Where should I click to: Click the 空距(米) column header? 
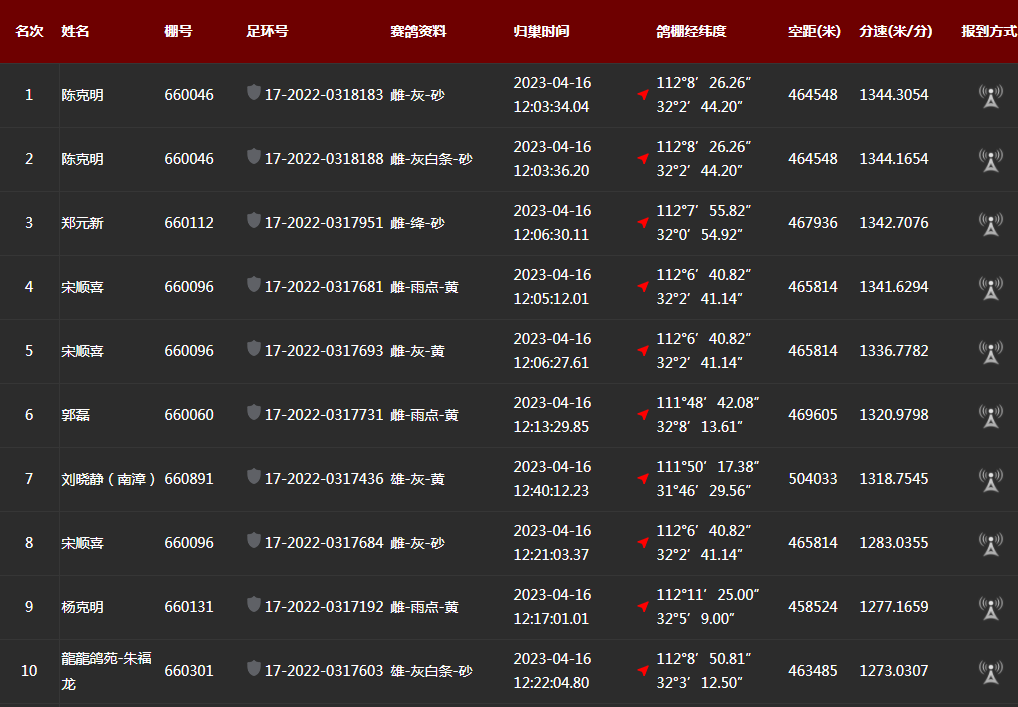click(x=814, y=31)
